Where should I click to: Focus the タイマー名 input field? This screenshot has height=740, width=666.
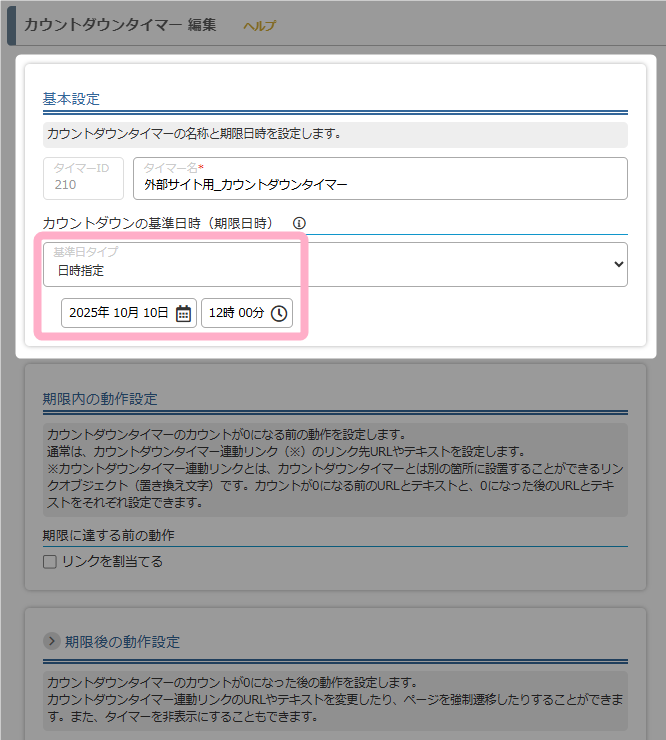click(x=380, y=185)
